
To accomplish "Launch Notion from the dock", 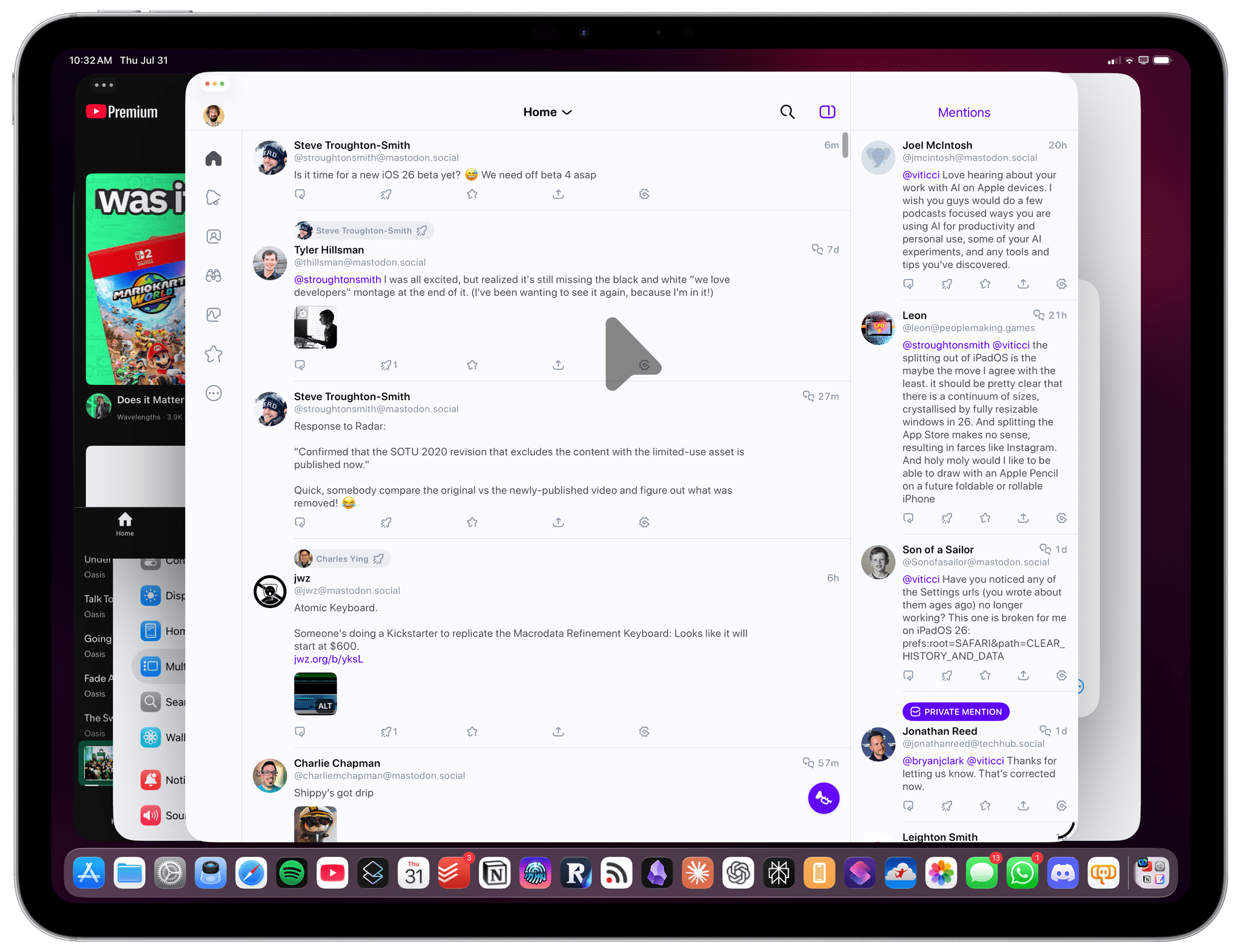I will (x=495, y=873).
